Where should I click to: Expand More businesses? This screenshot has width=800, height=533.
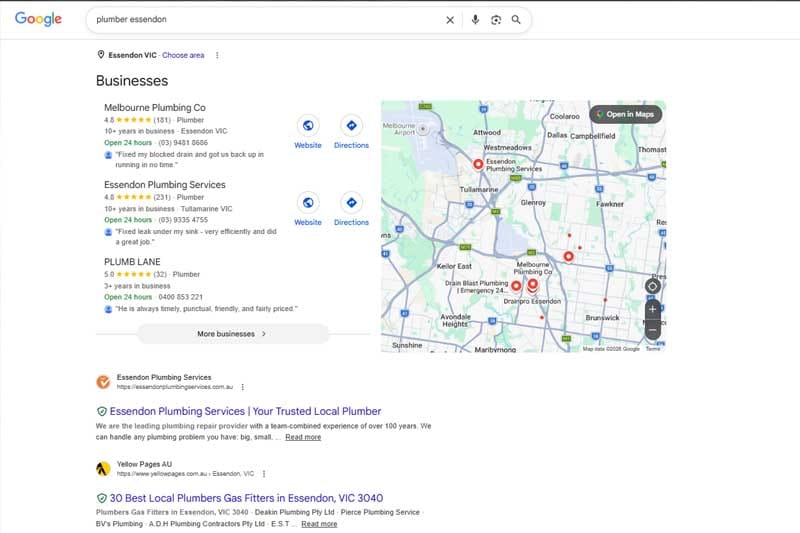233,334
